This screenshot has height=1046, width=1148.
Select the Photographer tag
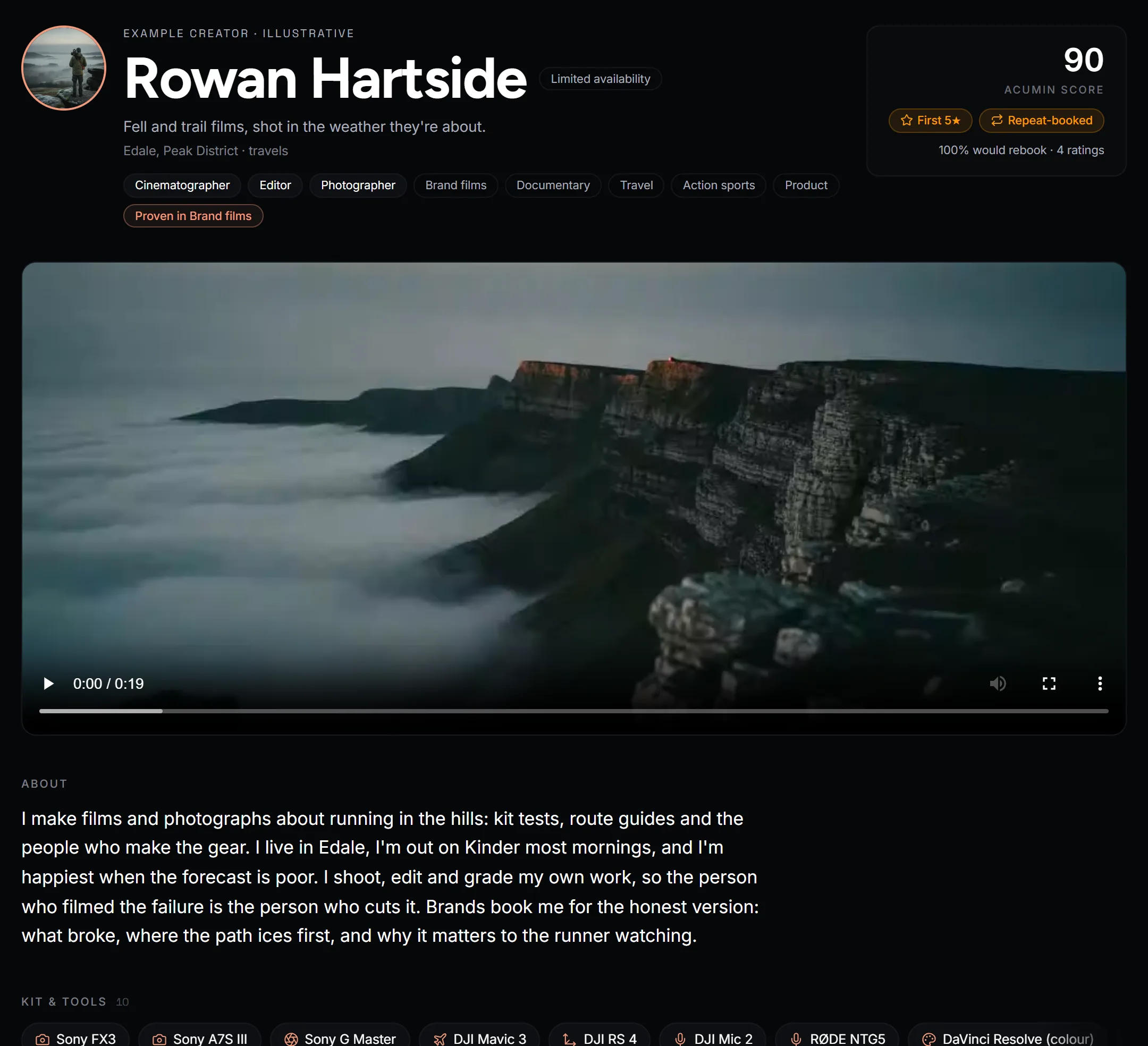[358, 185]
